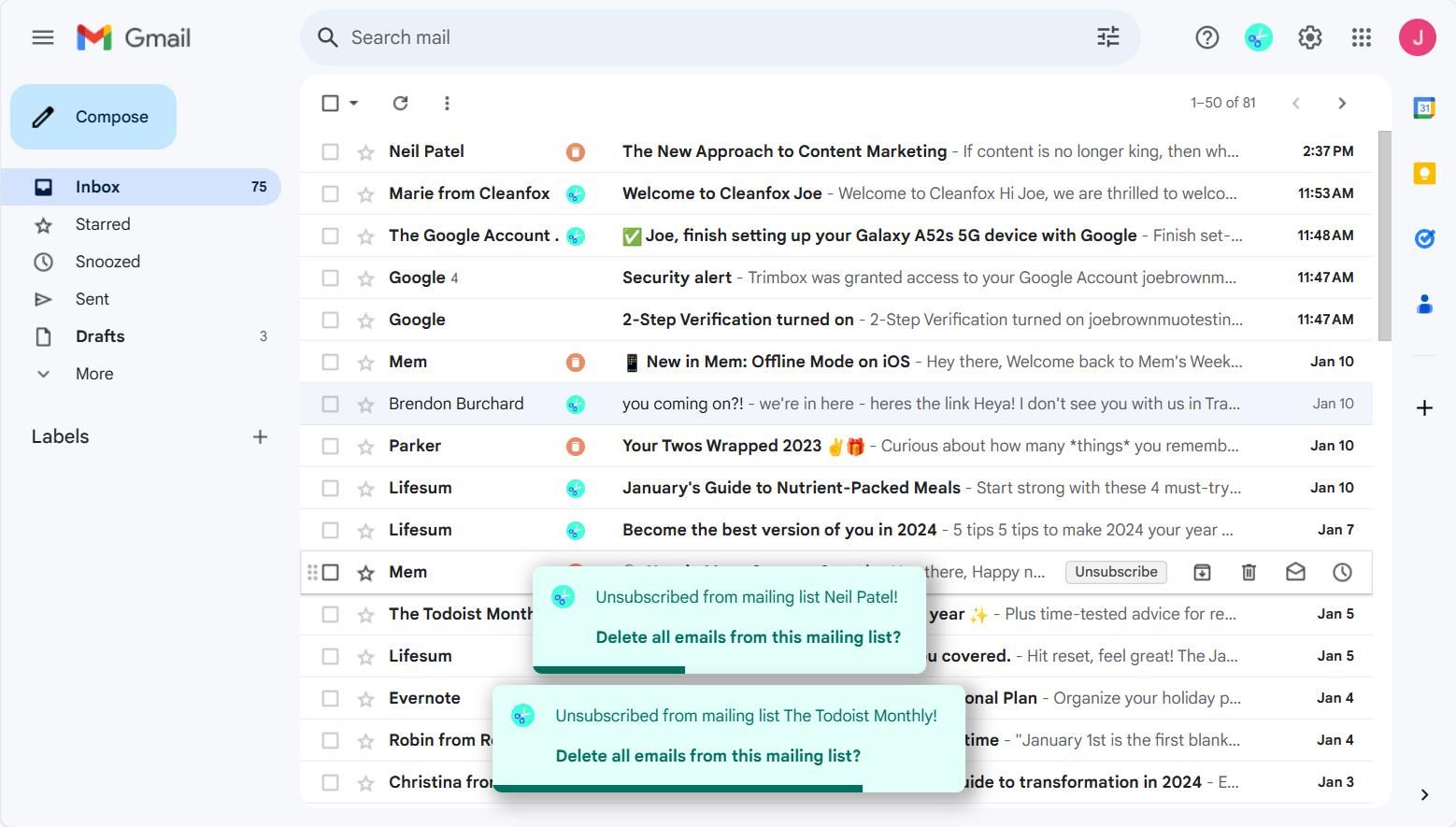1456x827 pixels.
Task: Star the email from Brendon Burchard
Action: coord(364,403)
